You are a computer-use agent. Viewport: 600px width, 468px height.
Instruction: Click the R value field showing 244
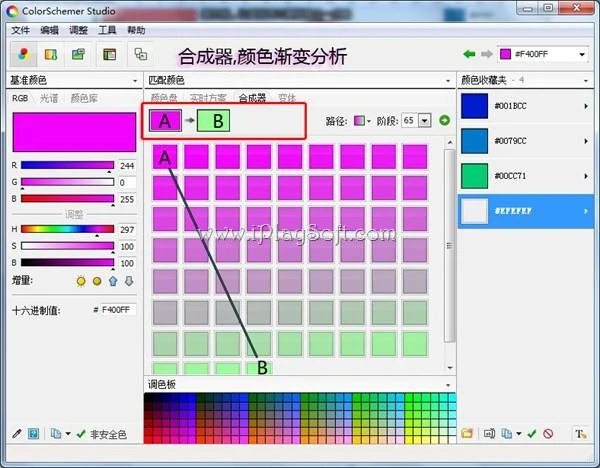pos(127,166)
